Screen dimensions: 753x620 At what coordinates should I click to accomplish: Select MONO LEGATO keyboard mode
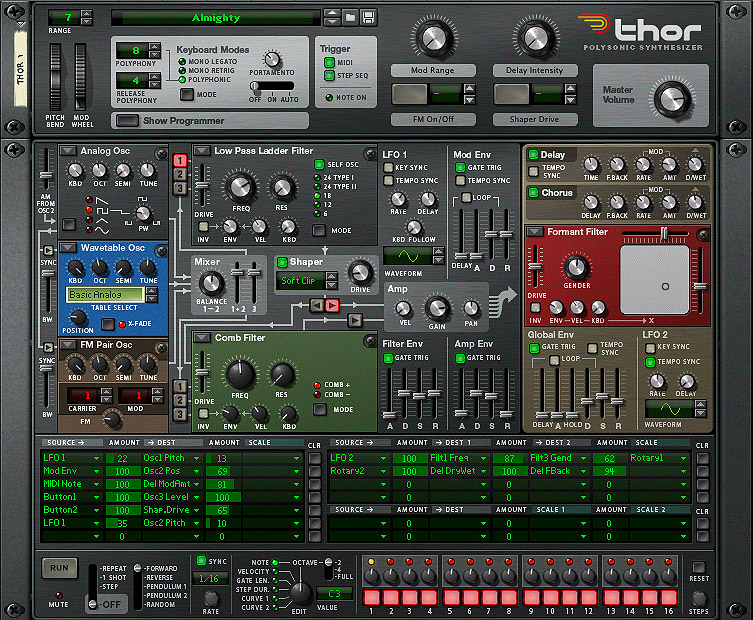pyautogui.click(x=182, y=61)
